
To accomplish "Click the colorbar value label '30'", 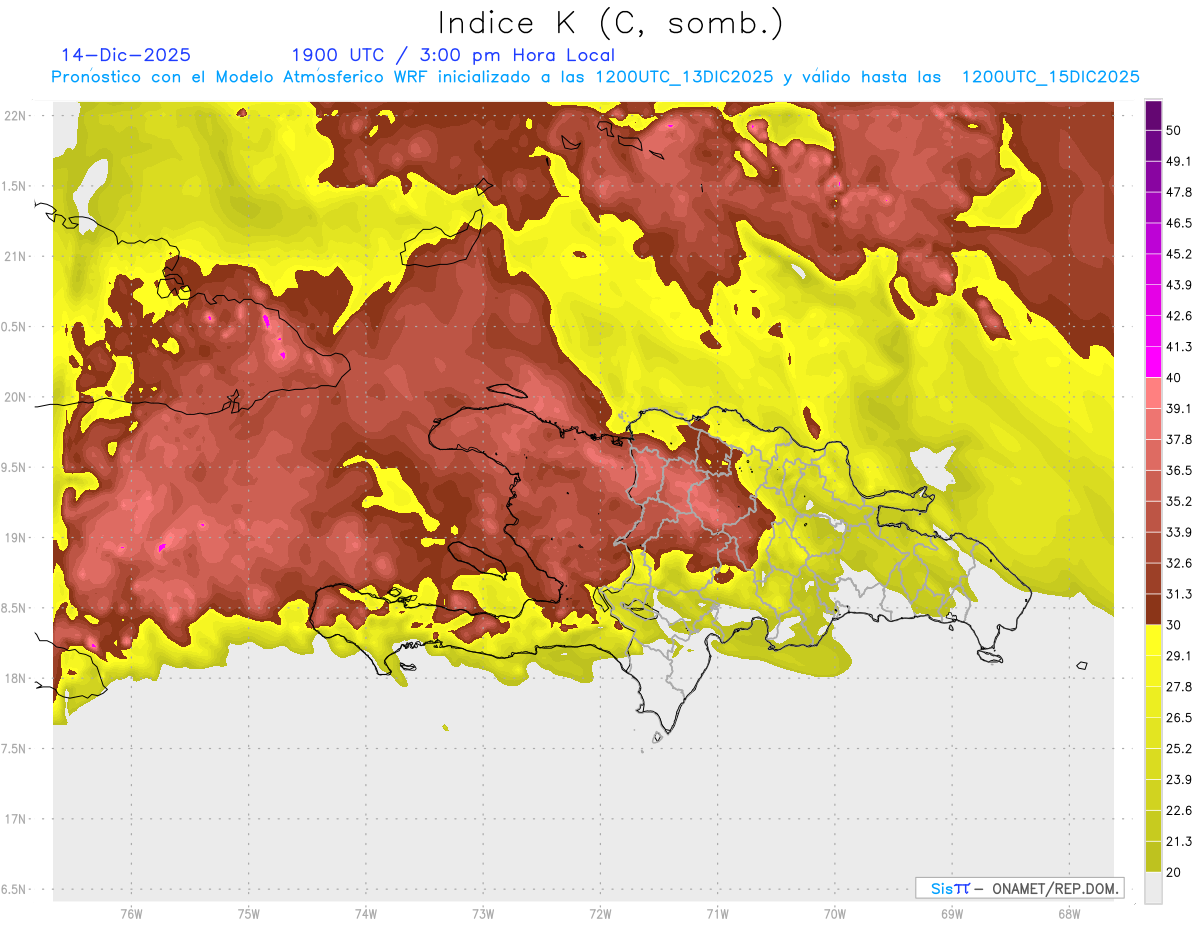I will 1175,625.
